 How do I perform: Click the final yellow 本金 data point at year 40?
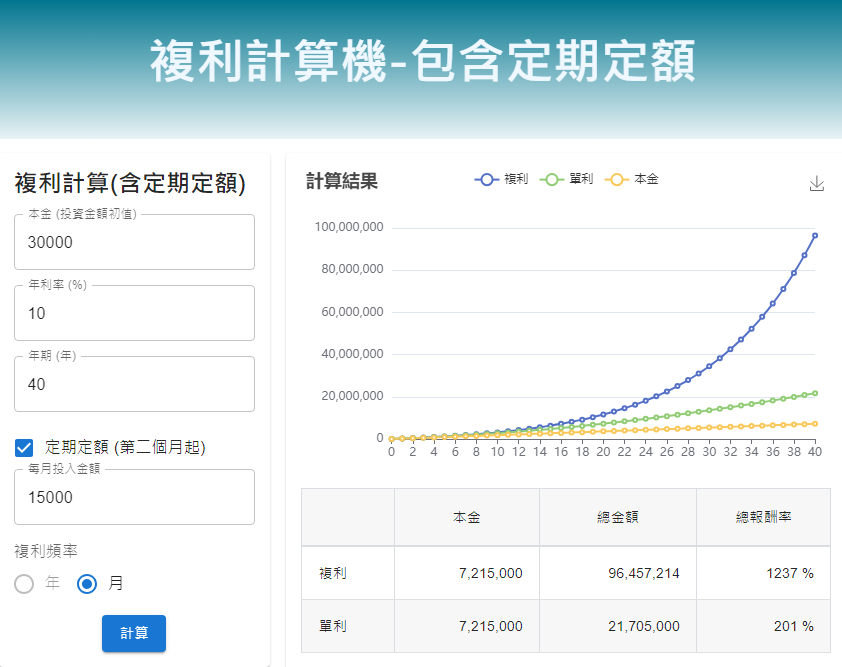(815, 424)
